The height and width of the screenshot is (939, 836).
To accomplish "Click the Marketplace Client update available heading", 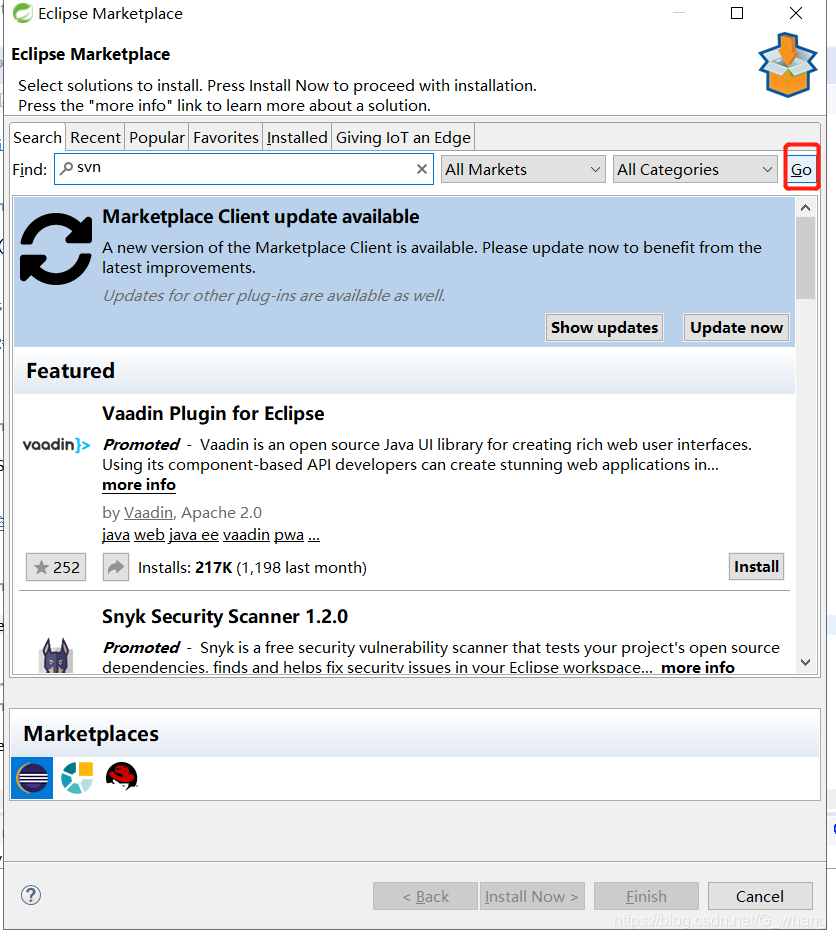I will pos(261,216).
